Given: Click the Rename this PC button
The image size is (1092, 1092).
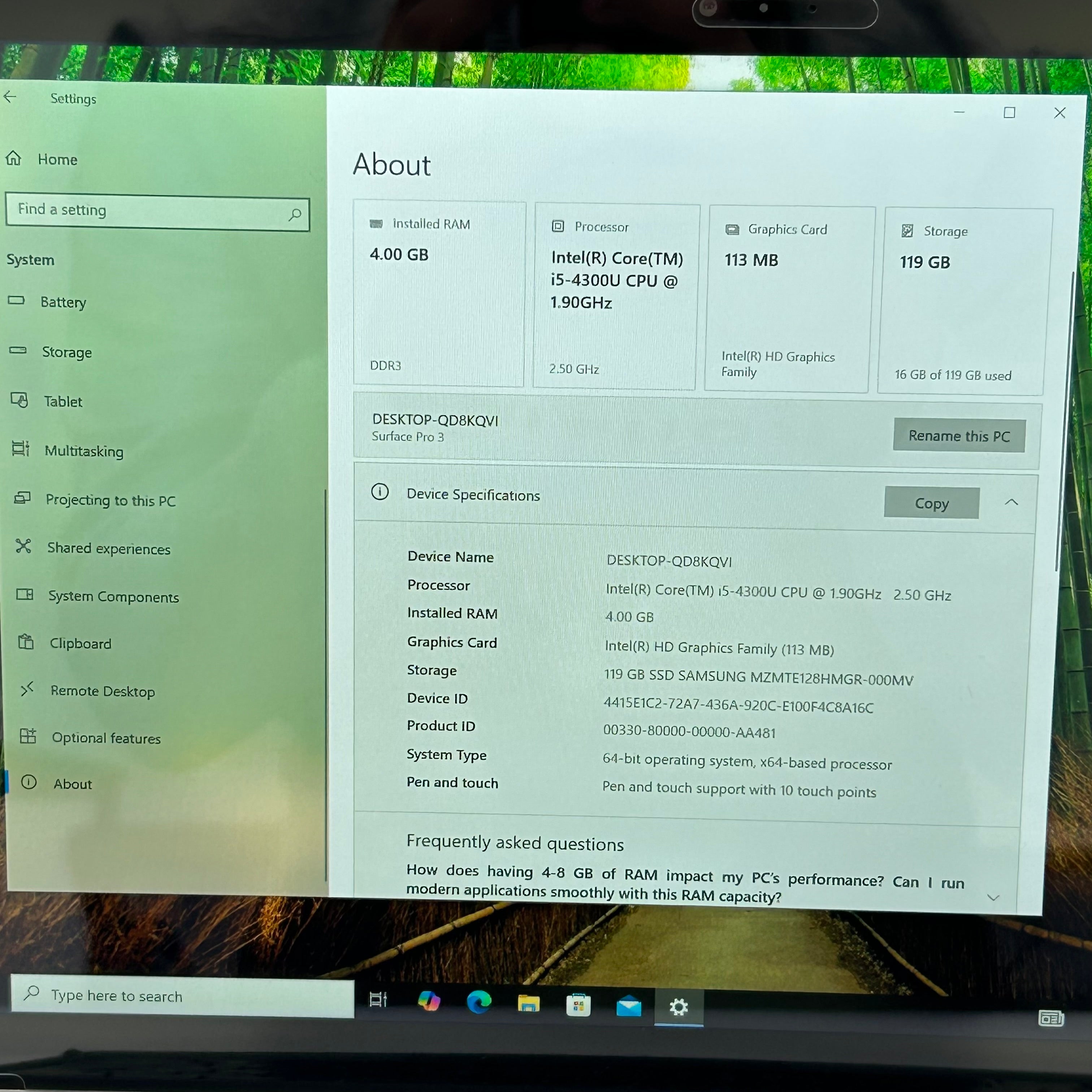Looking at the screenshot, I should [959, 436].
